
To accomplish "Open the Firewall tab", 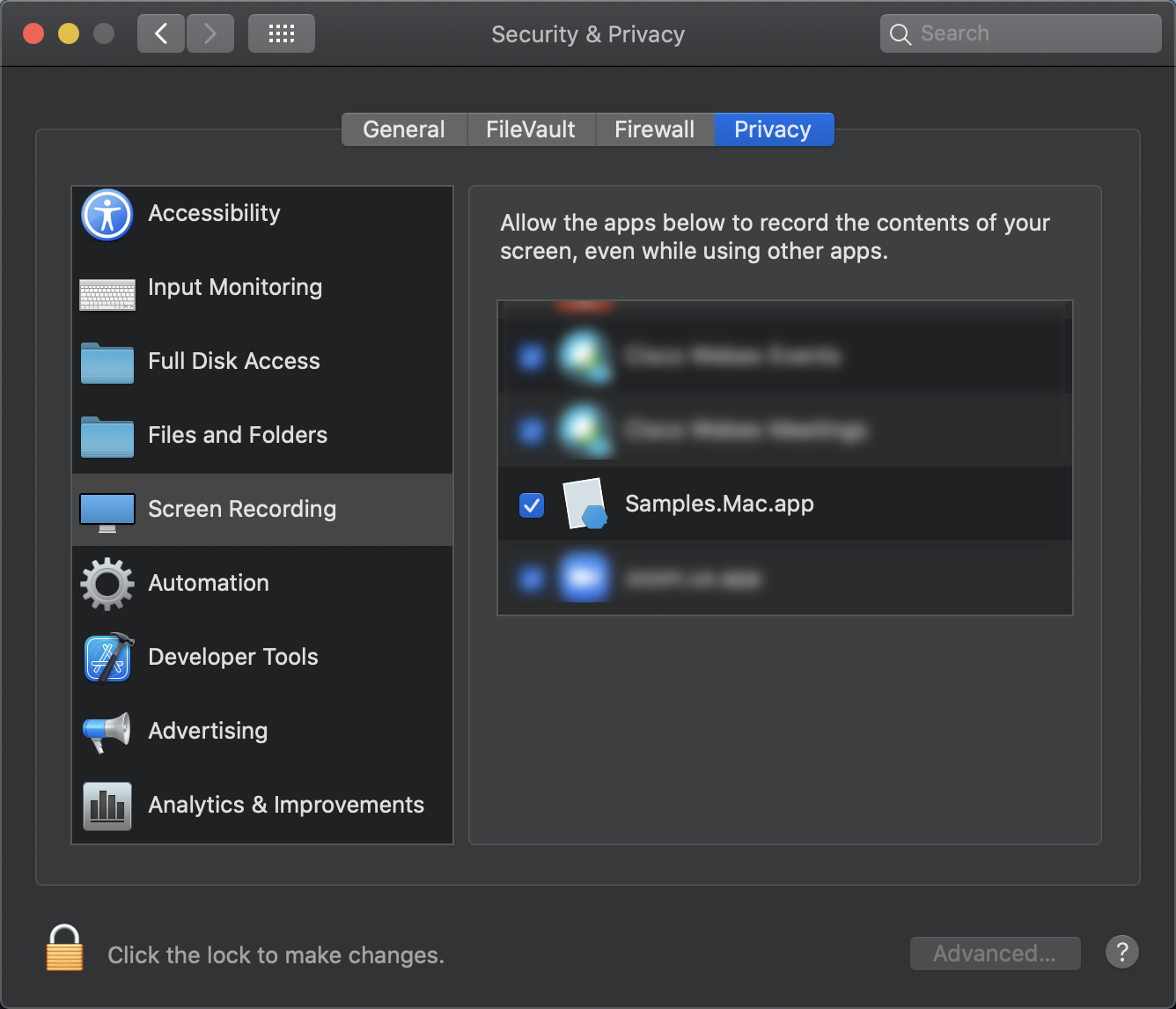I will (x=655, y=129).
